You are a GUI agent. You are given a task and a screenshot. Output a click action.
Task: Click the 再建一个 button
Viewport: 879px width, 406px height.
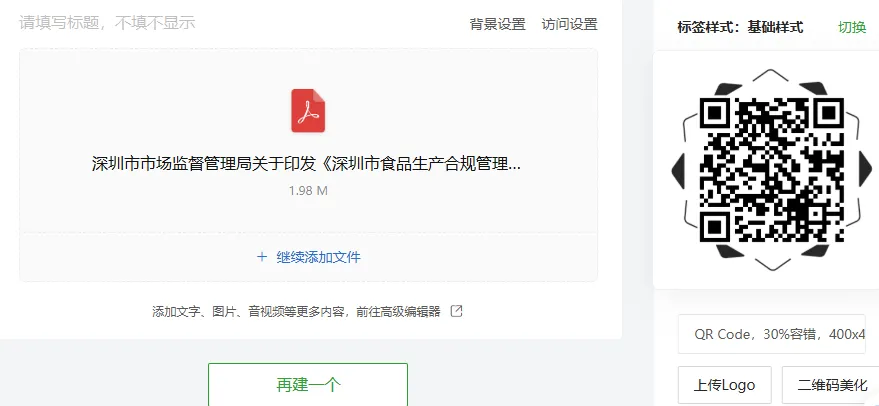(x=308, y=384)
